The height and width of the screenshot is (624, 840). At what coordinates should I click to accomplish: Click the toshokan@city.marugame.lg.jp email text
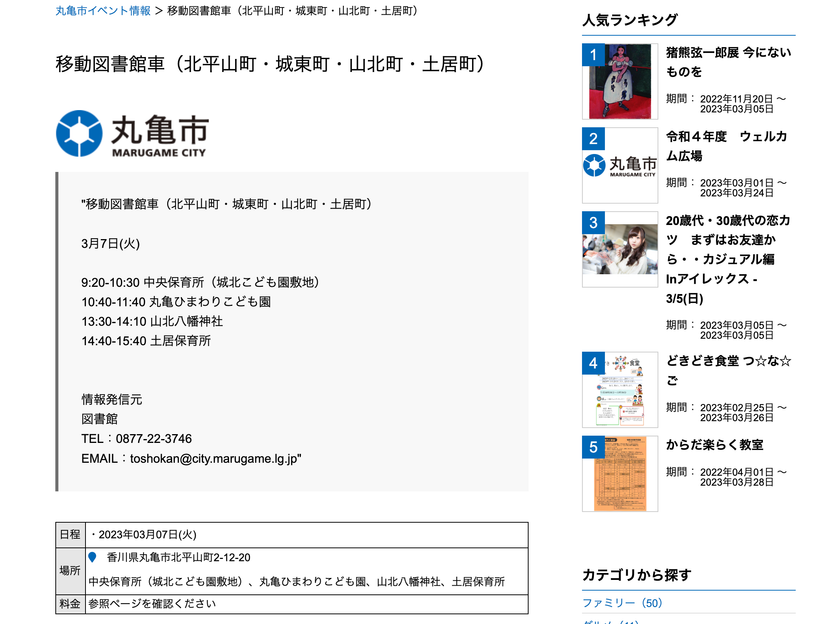[x=214, y=458]
